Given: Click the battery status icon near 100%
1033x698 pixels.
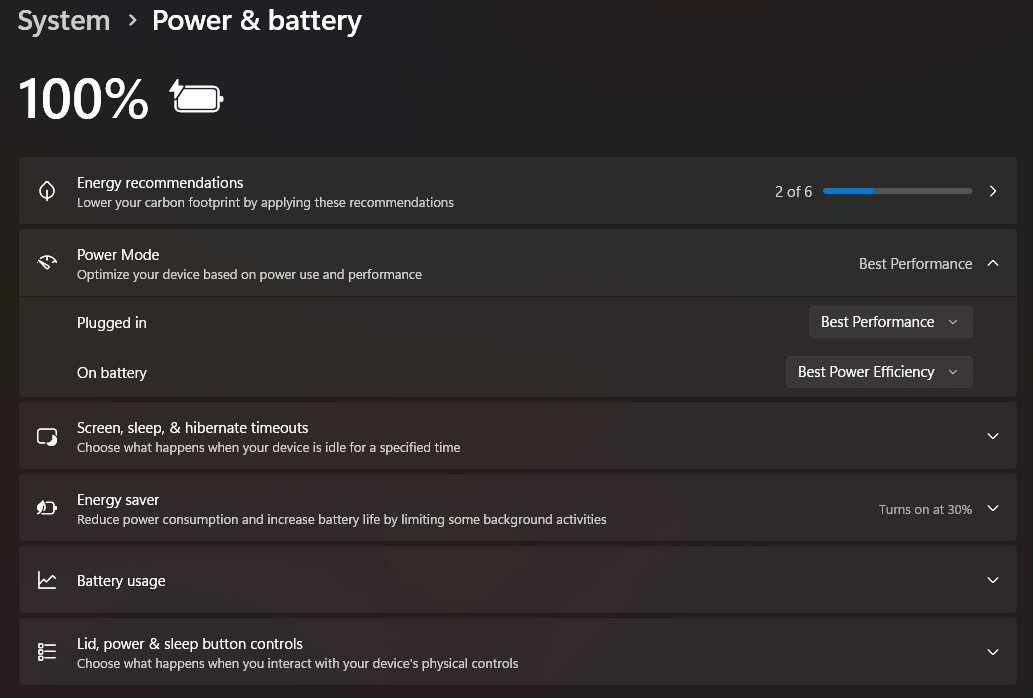Looking at the screenshot, I should [196, 97].
